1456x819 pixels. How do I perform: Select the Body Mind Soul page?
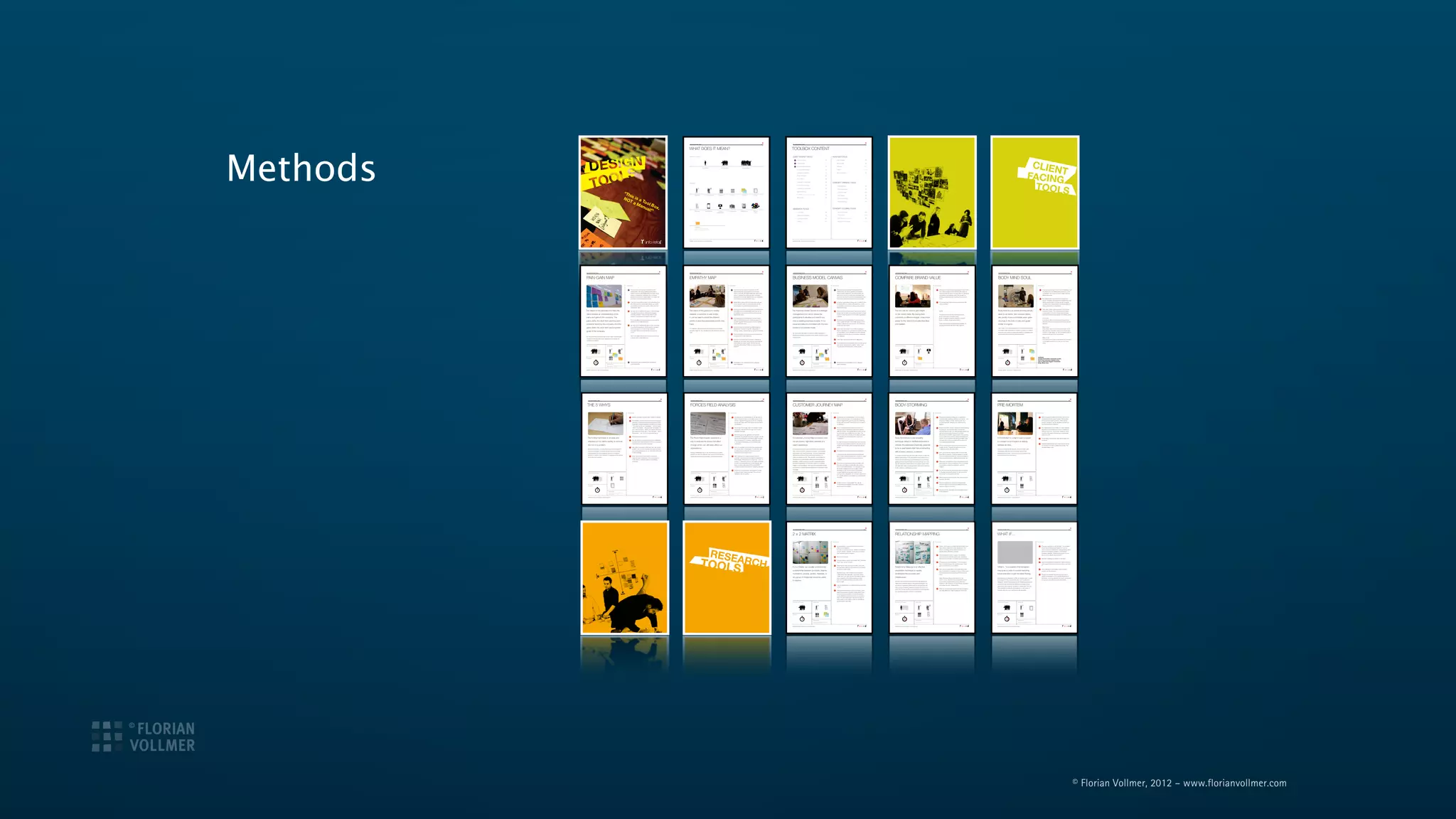click(x=1034, y=321)
